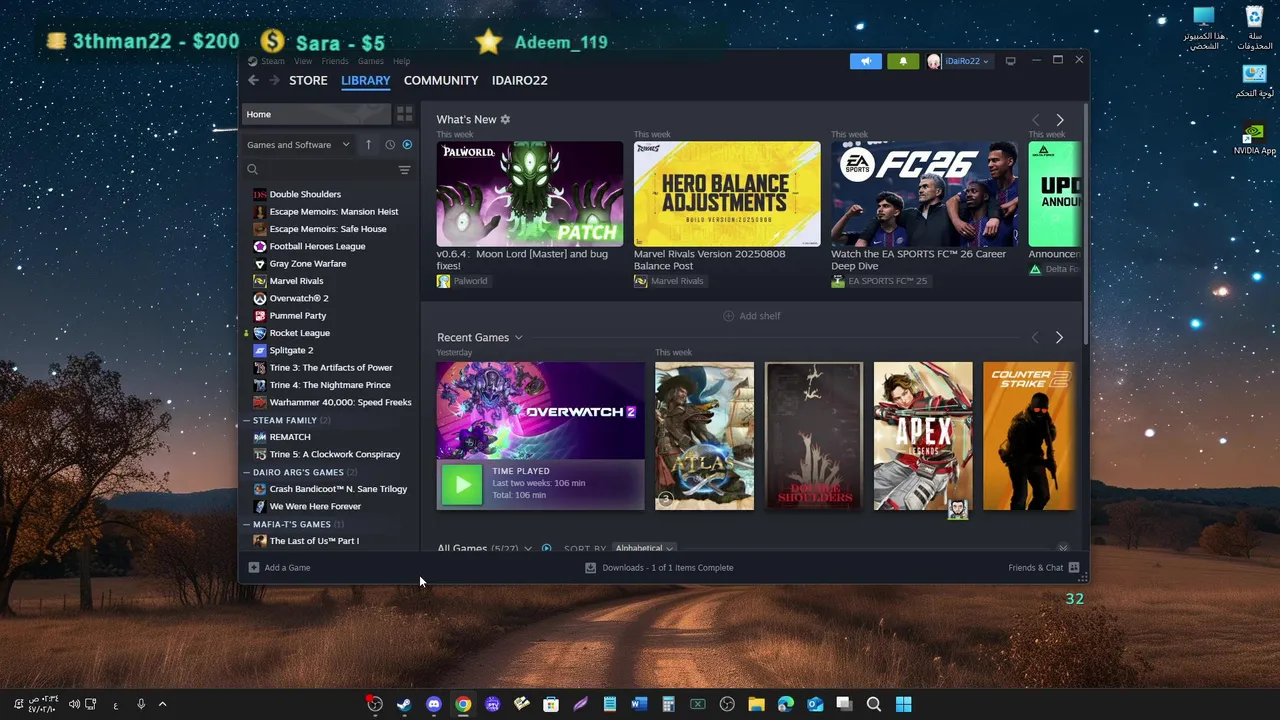The height and width of the screenshot is (720, 1280).
Task: Open the Counter-Strike 2 game cover
Action: 1029,436
